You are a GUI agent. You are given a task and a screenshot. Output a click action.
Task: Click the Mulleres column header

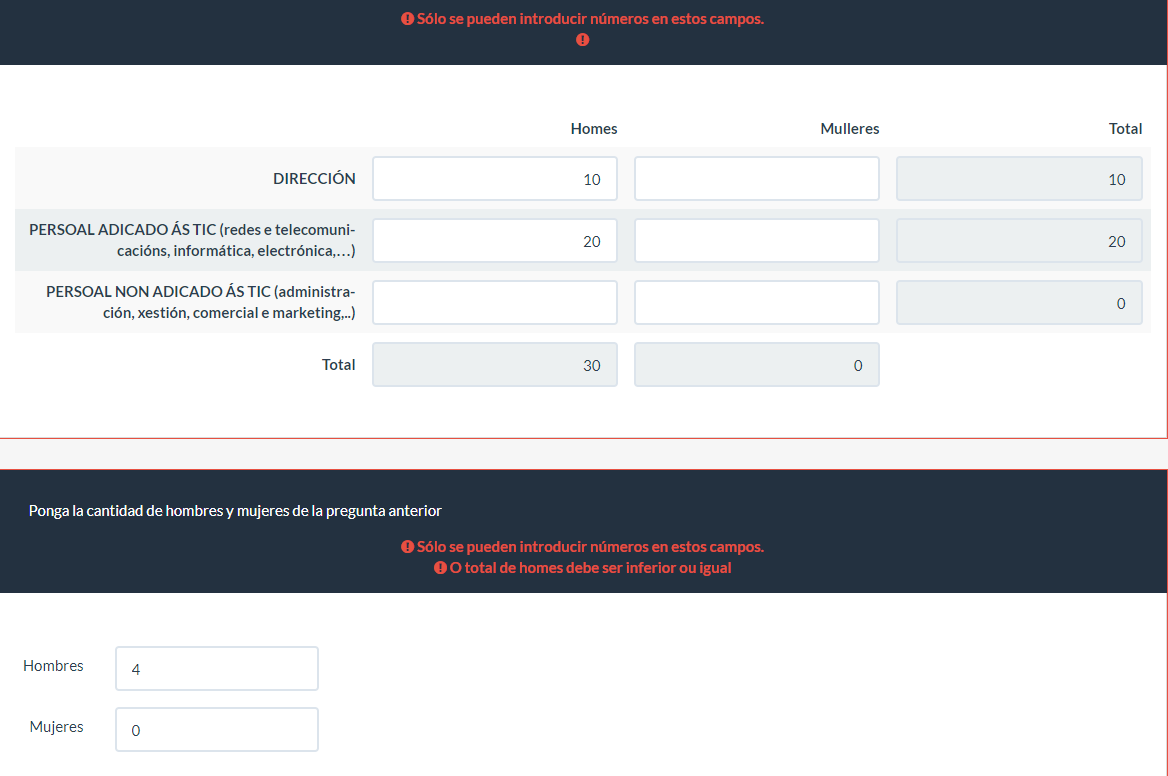[849, 129]
